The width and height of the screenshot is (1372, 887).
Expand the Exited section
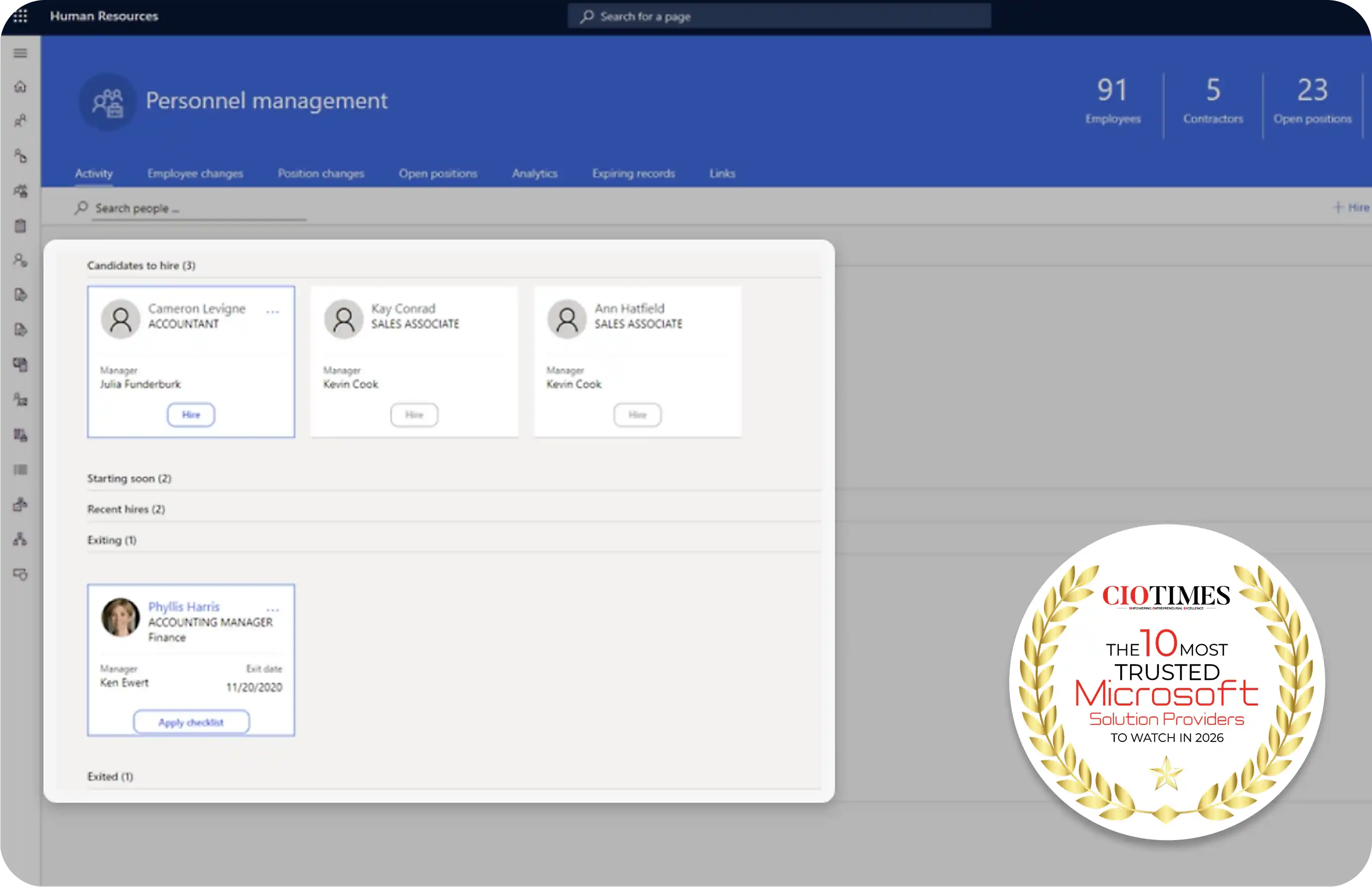coord(110,776)
